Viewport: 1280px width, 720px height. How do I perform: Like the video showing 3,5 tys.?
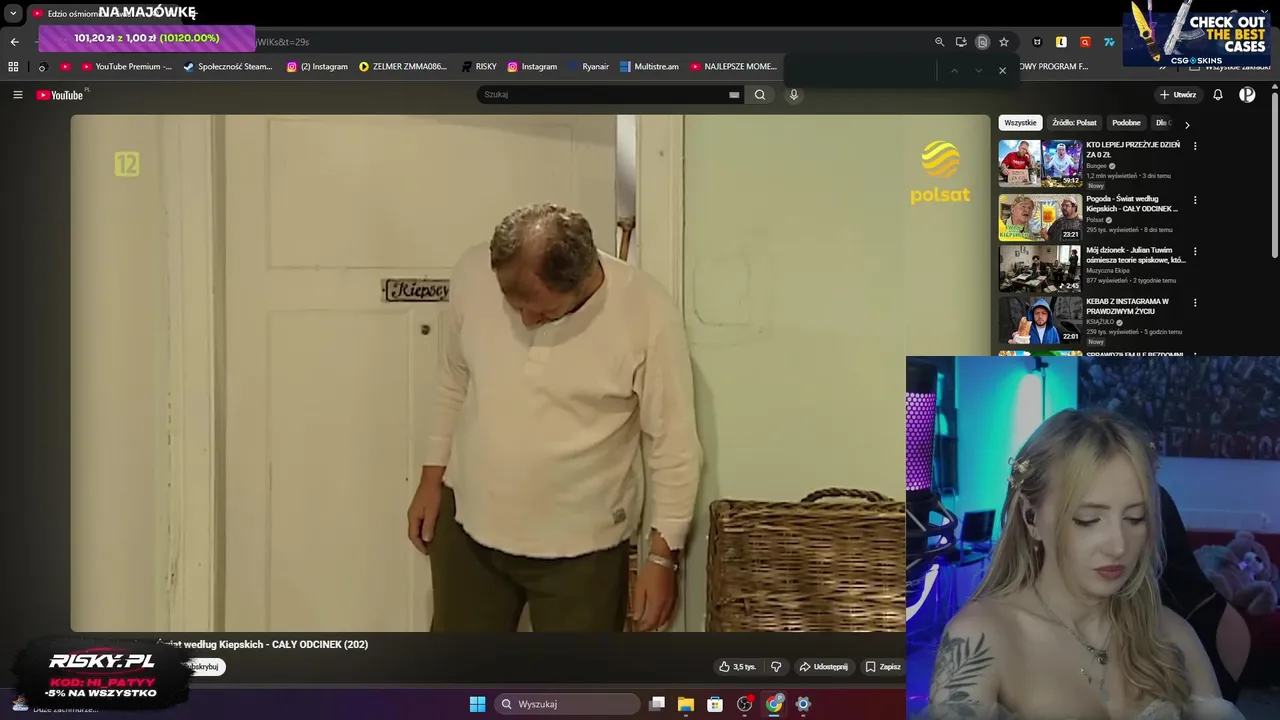[x=737, y=667]
